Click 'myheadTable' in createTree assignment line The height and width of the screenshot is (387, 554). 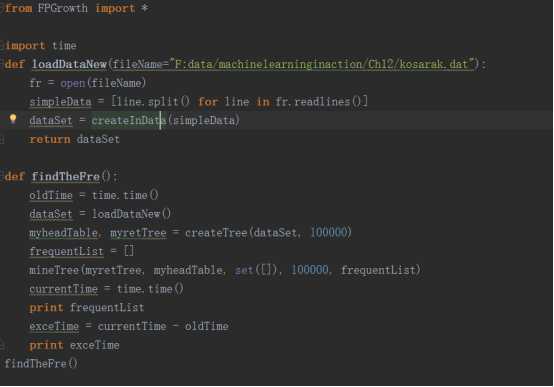point(64,233)
